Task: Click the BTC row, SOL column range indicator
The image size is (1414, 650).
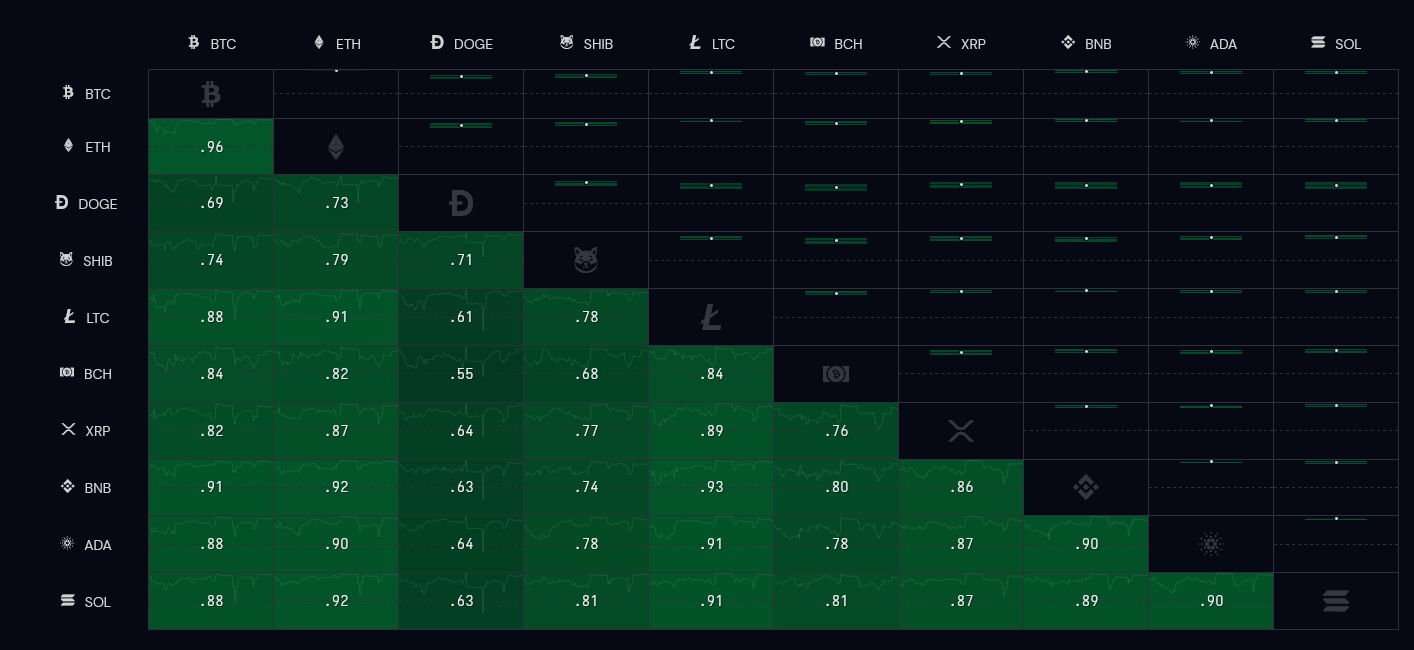Action: (1336, 73)
